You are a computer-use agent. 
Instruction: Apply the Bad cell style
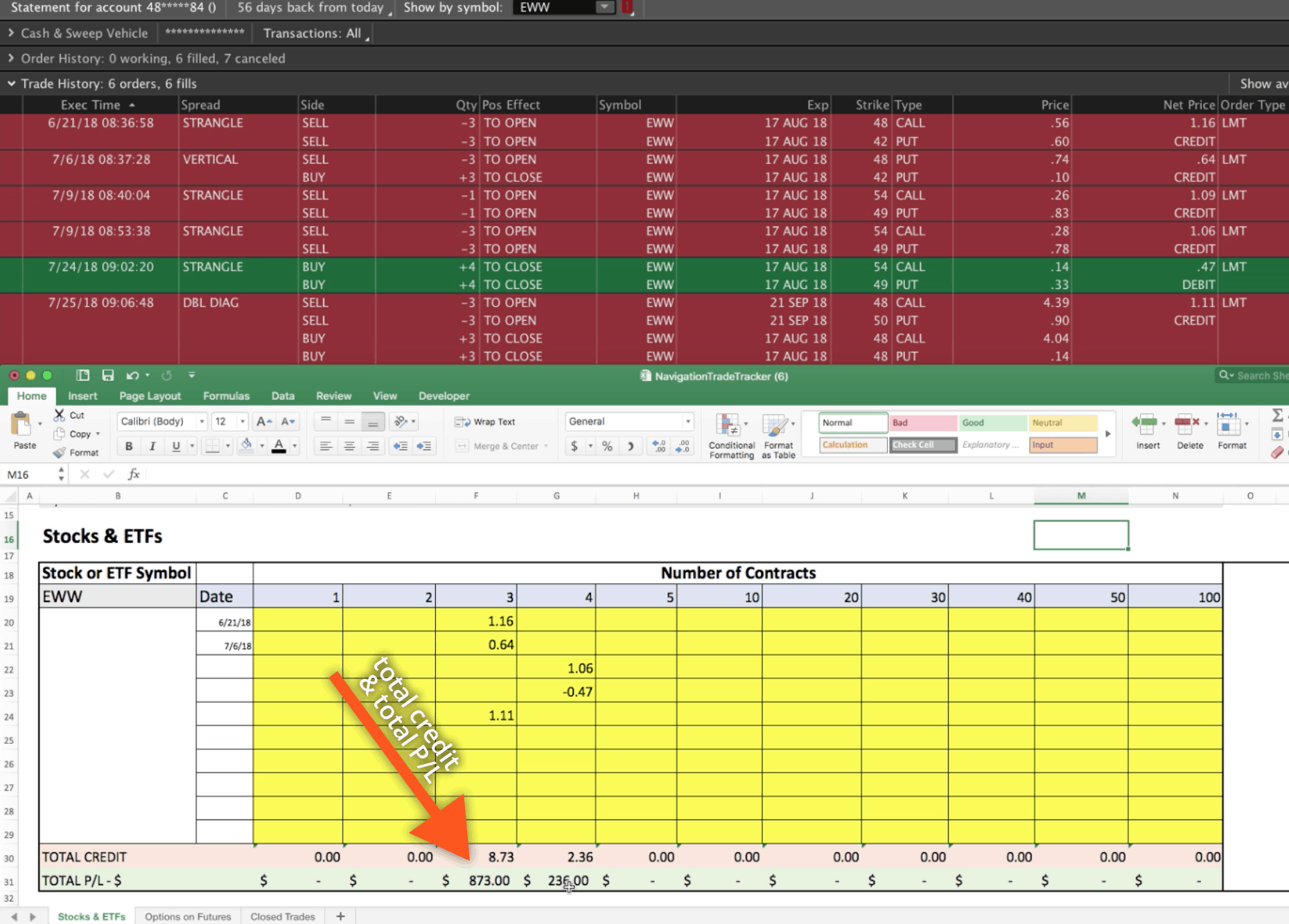coord(923,423)
